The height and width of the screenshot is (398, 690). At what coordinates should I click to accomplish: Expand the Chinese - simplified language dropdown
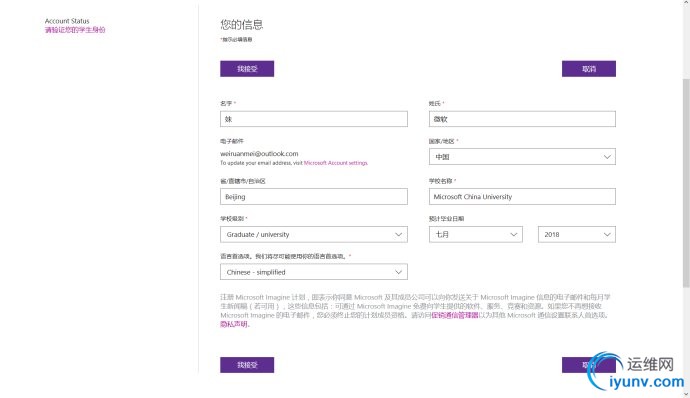tap(314, 272)
